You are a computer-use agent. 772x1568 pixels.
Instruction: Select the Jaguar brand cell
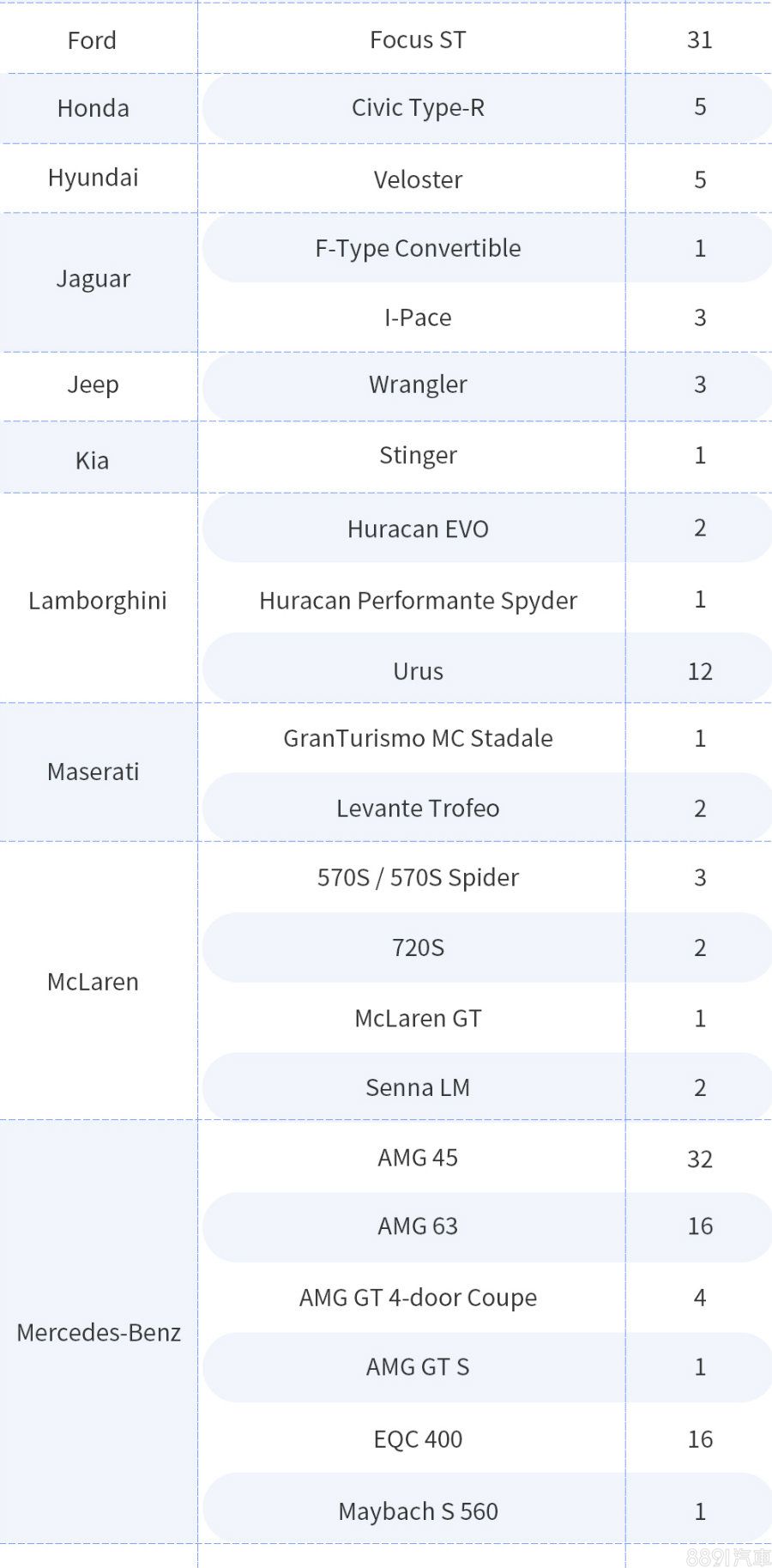[93, 279]
